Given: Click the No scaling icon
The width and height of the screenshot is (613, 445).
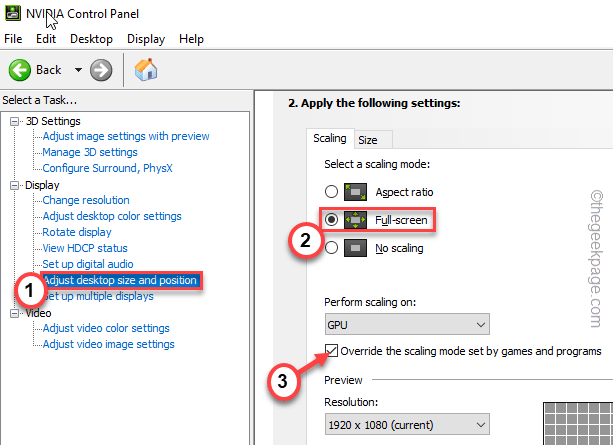Looking at the screenshot, I should click(x=355, y=248).
